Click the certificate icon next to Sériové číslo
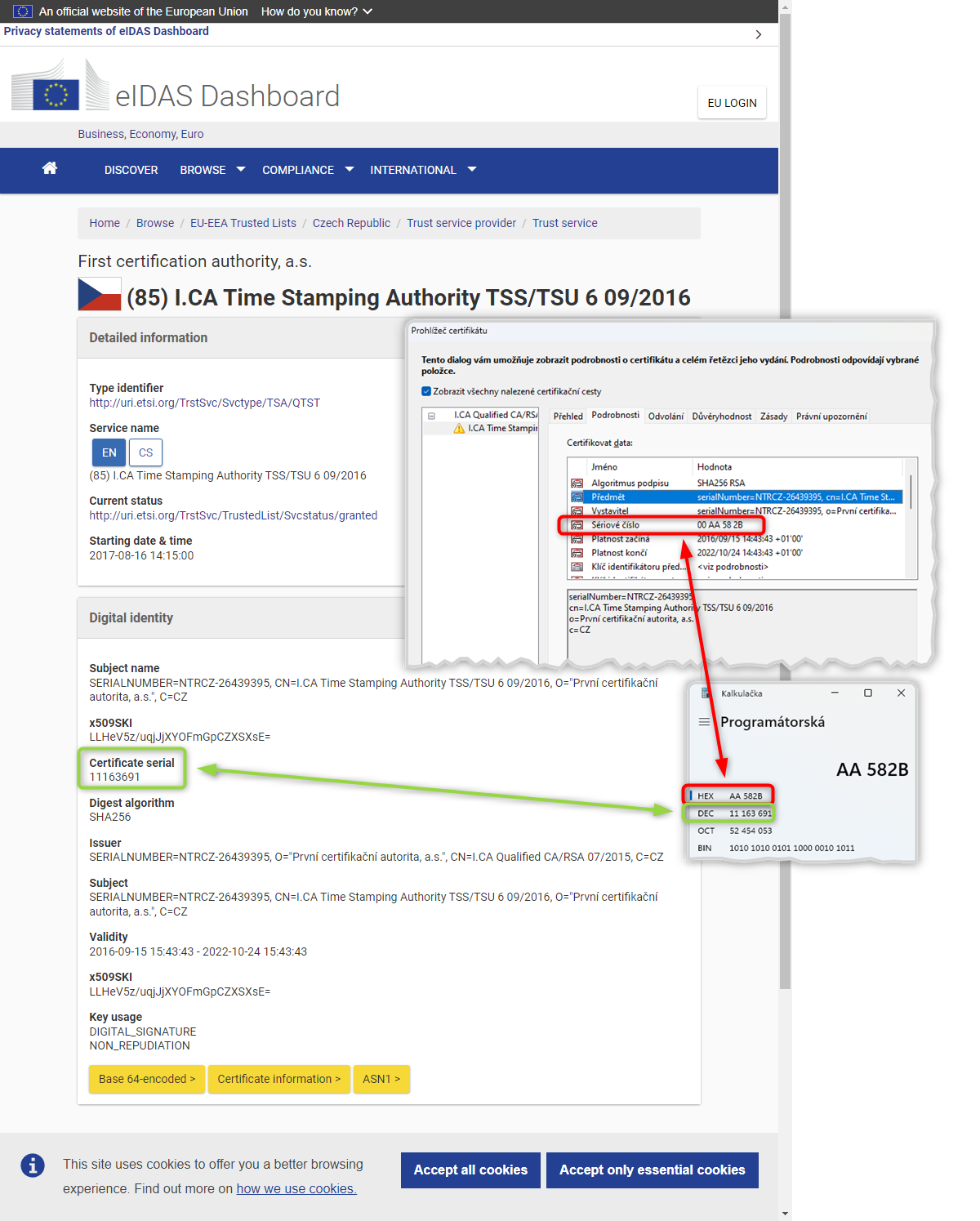 [x=577, y=525]
